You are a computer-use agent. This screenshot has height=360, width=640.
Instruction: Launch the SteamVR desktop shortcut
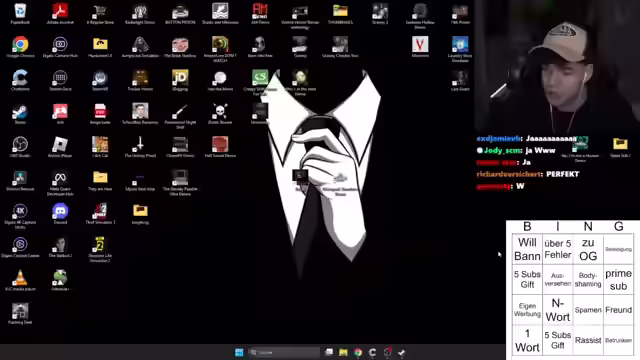(x=100, y=80)
